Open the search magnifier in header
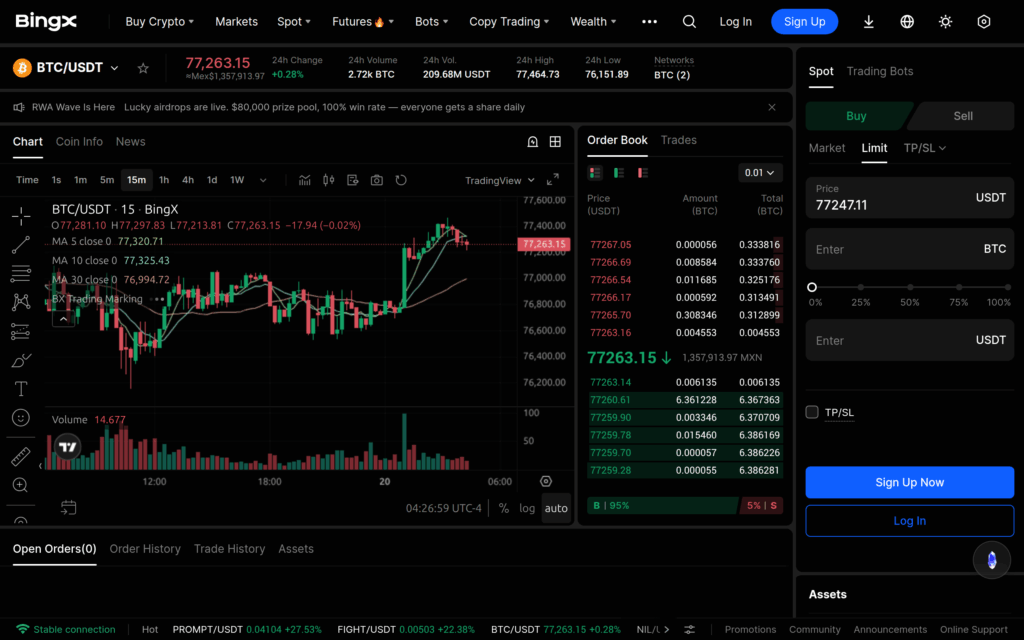Screen dimensions: 1024x640 click(x=689, y=22)
